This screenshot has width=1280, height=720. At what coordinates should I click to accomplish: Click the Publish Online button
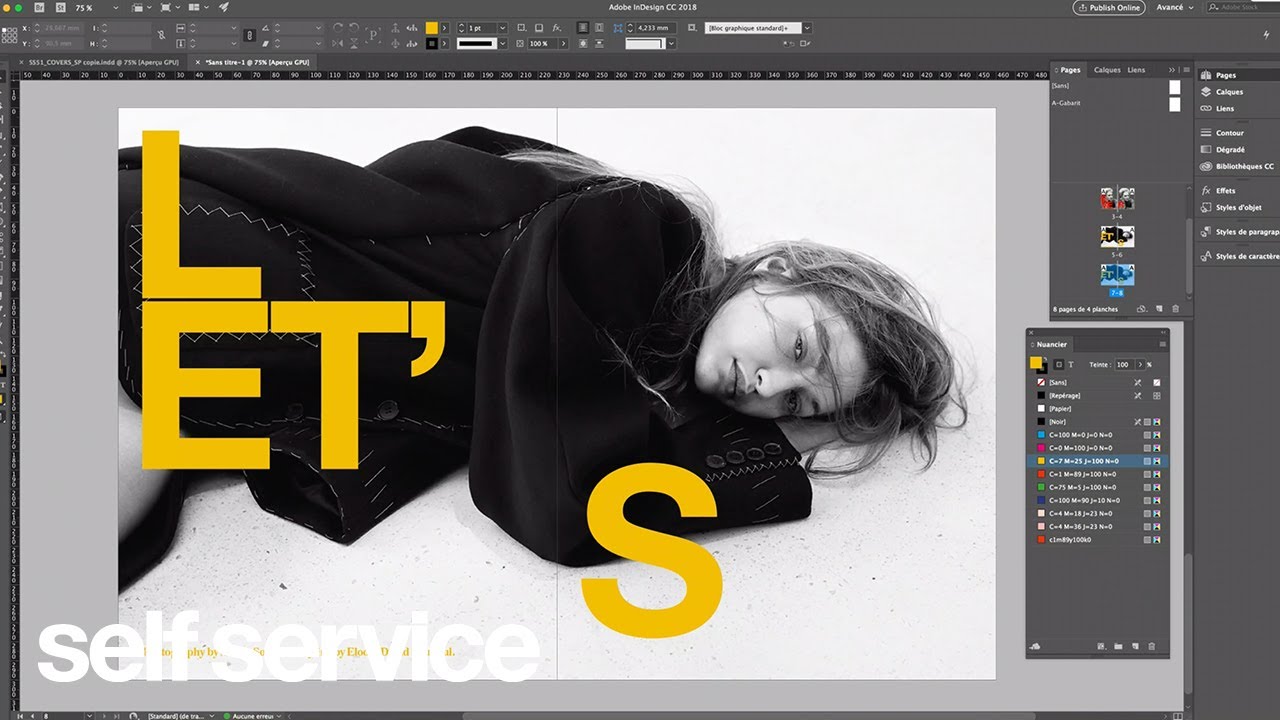(1109, 7)
